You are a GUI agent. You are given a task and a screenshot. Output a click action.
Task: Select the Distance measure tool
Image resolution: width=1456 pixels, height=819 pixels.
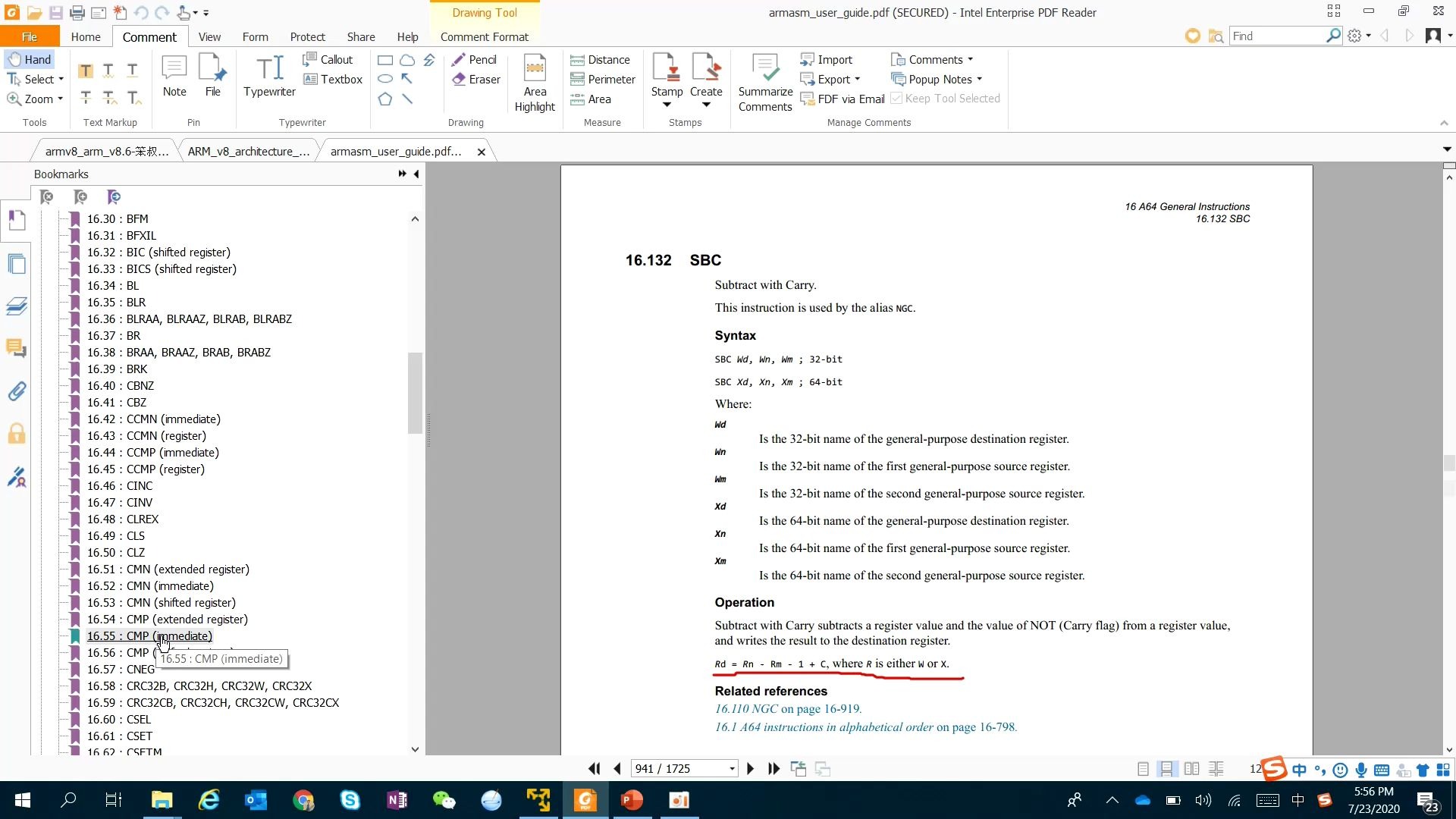click(x=601, y=60)
